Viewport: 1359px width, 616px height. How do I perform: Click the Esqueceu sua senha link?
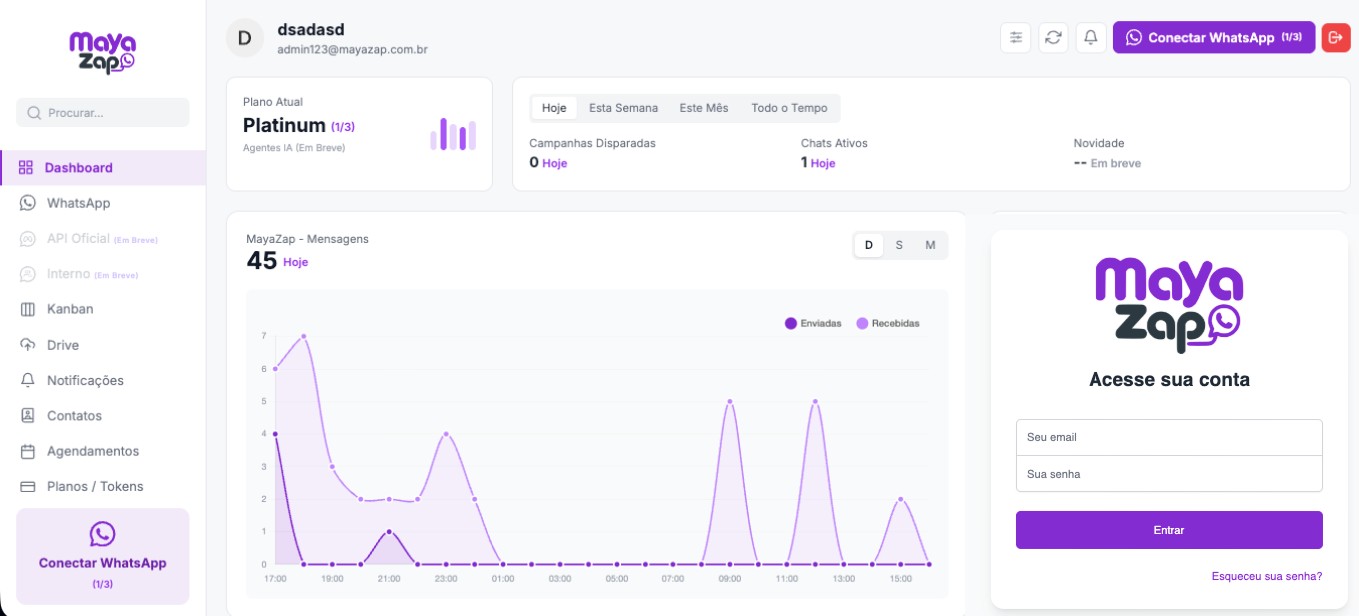point(1266,576)
